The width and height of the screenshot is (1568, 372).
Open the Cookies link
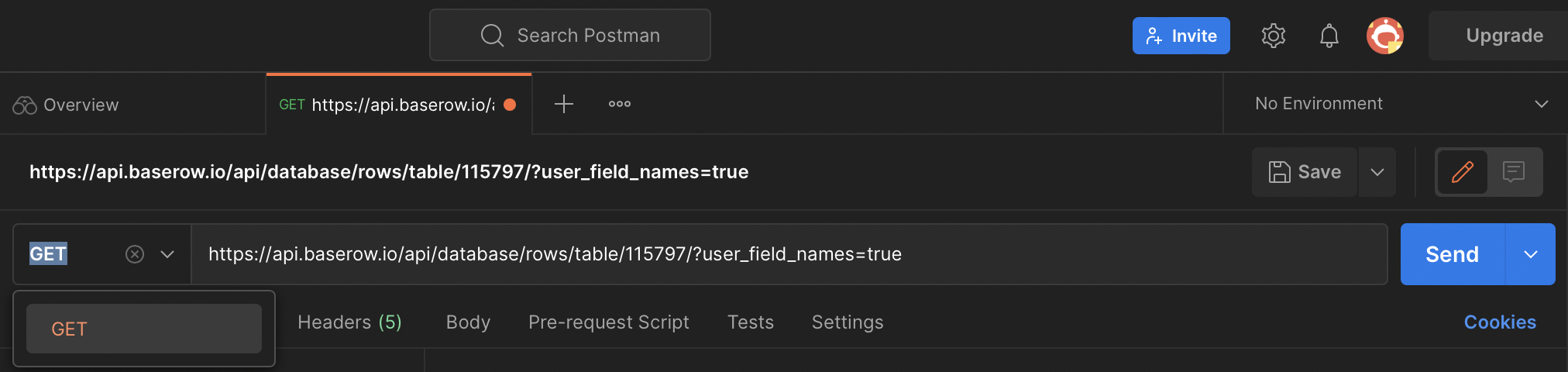coord(1499,322)
